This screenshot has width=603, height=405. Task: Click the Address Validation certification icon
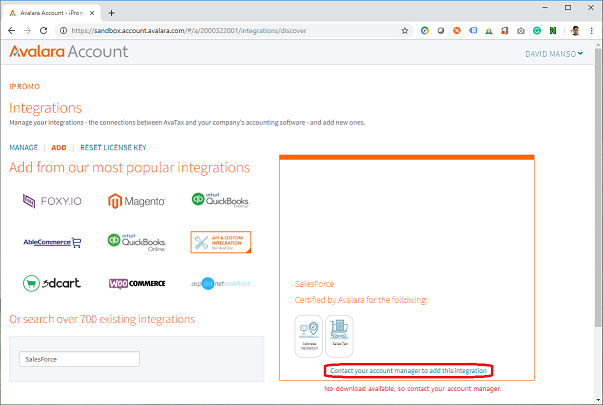click(x=309, y=336)
